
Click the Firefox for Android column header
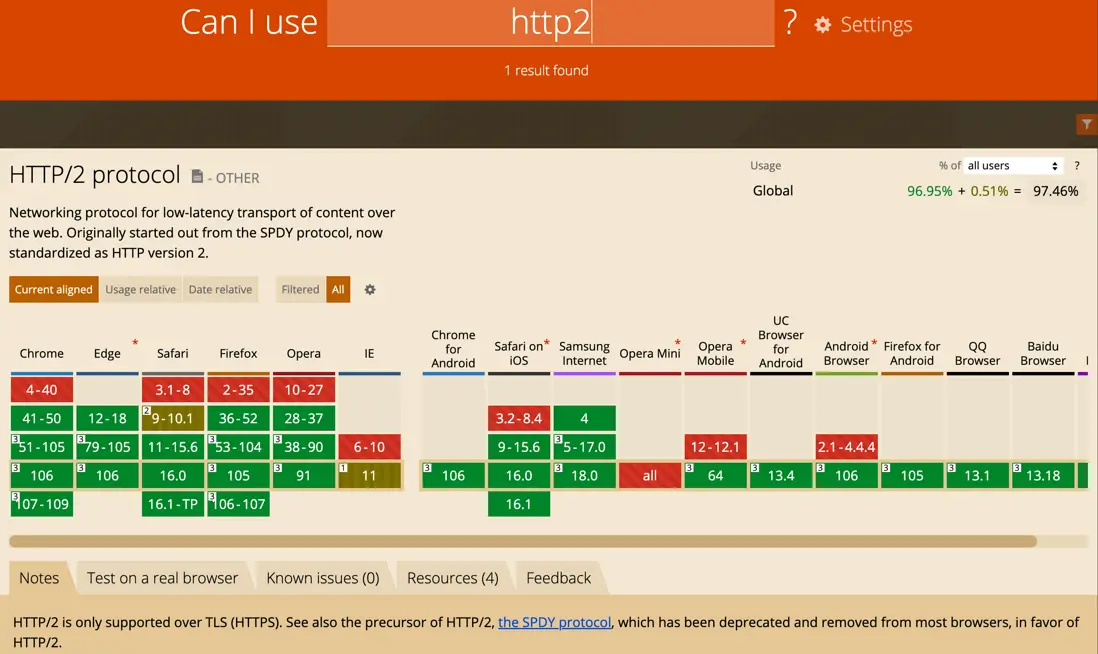[x=912, y=354]
